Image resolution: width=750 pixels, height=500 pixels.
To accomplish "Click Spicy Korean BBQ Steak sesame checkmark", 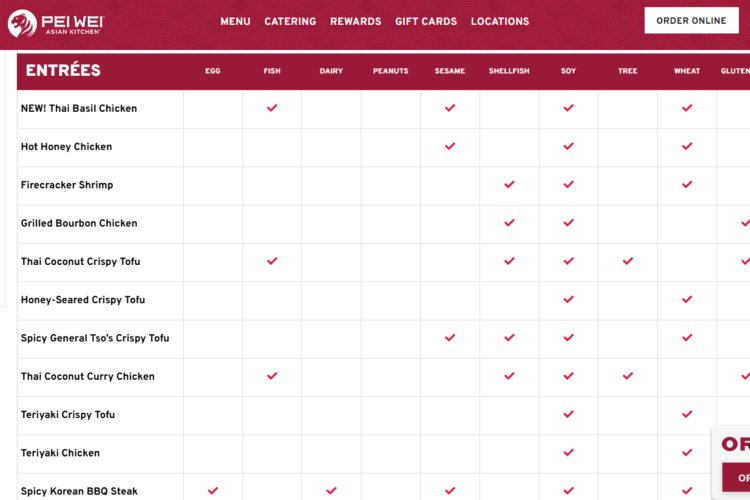I will (x=450, y=491).
